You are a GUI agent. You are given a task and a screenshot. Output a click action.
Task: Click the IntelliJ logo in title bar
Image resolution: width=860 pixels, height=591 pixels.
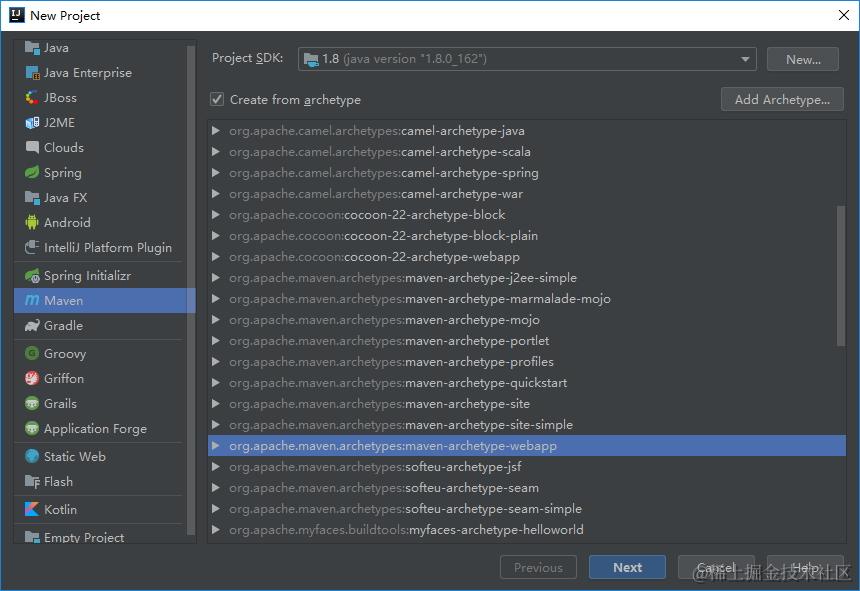[x=17, y=15]
